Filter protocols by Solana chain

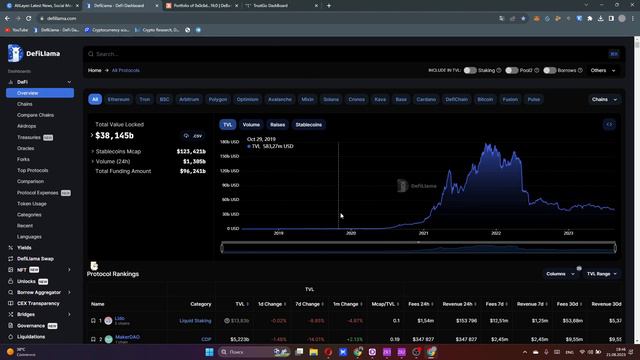tap(331, 99)
